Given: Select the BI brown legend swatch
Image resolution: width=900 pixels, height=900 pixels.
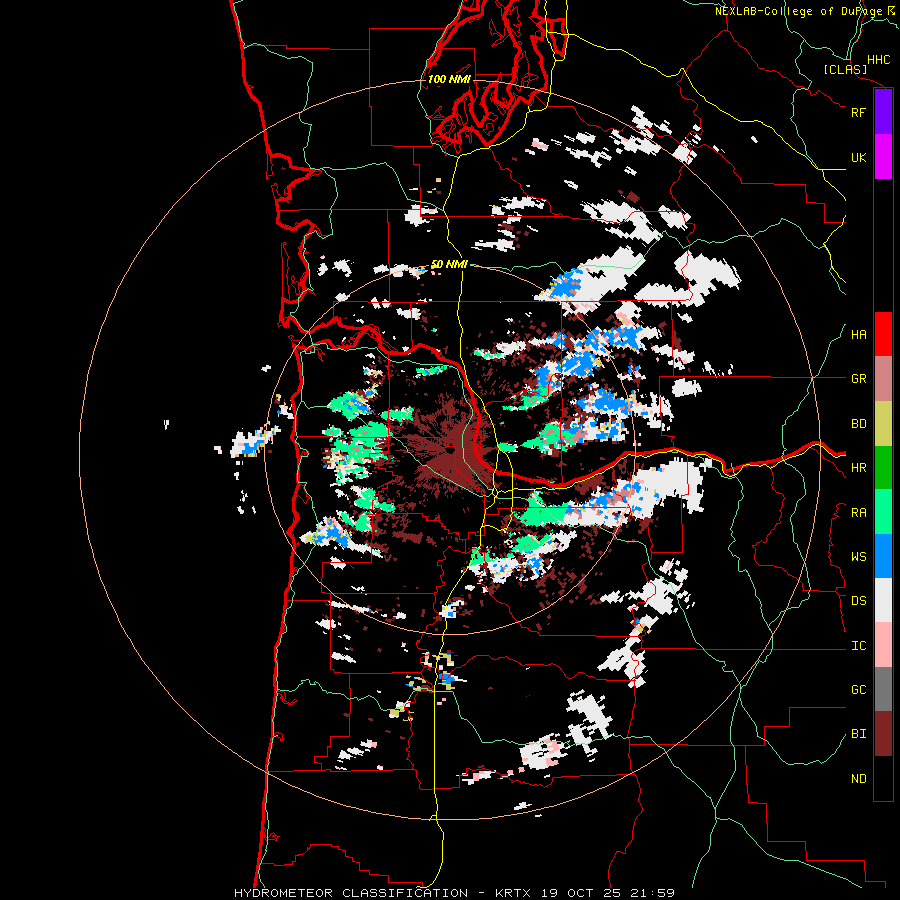Looking at the screenshot, I should pos(883,734).
